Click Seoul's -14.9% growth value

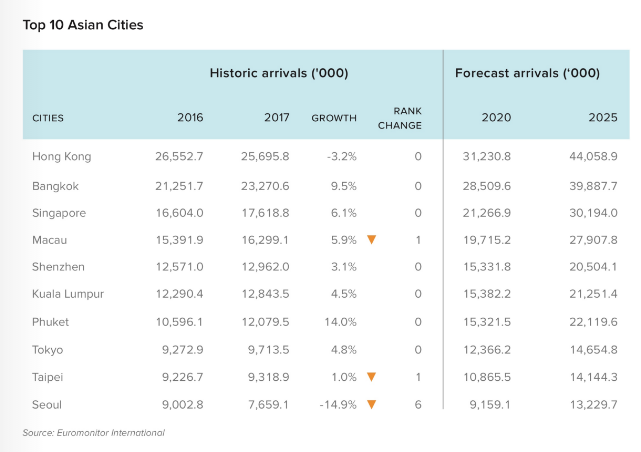pyautogui.click(x=336, y=405)
